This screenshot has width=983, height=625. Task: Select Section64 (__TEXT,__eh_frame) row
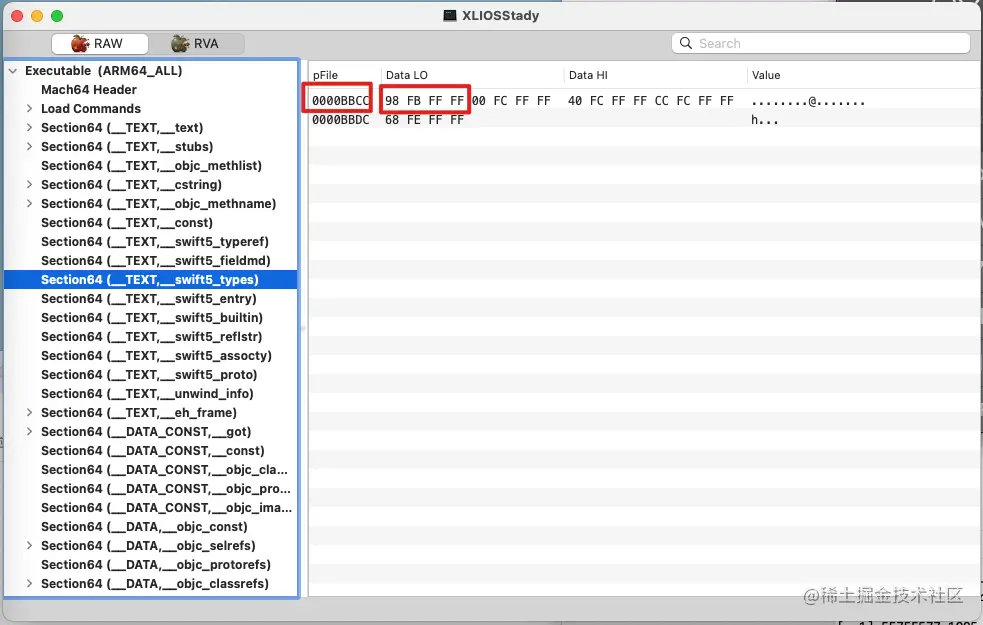pyautogui.click(x=151, y=412)
